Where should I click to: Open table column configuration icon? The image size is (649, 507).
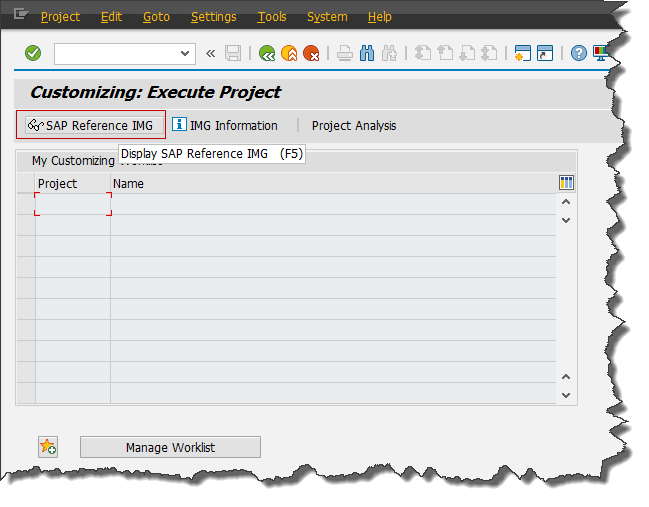pos(566,183)
